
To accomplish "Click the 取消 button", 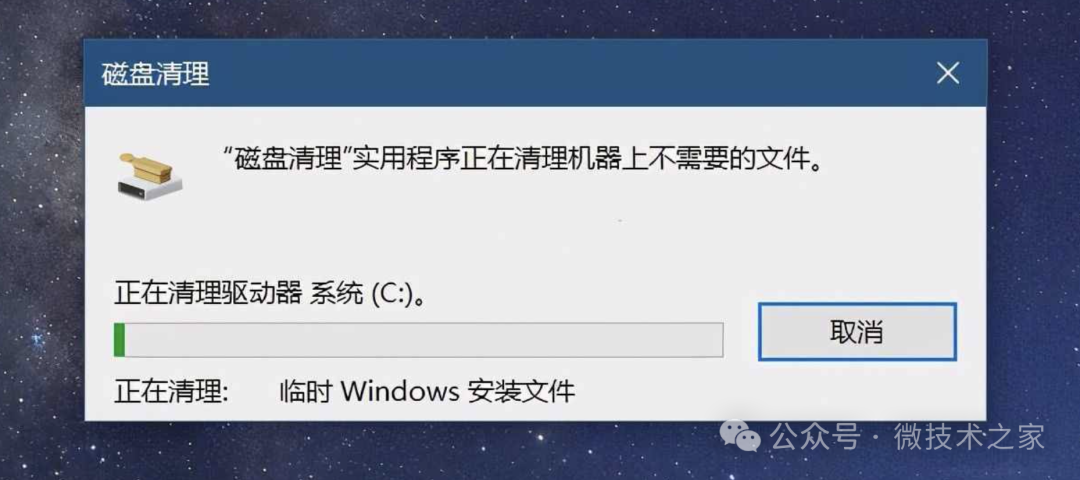I will click(x=857, y=332).
